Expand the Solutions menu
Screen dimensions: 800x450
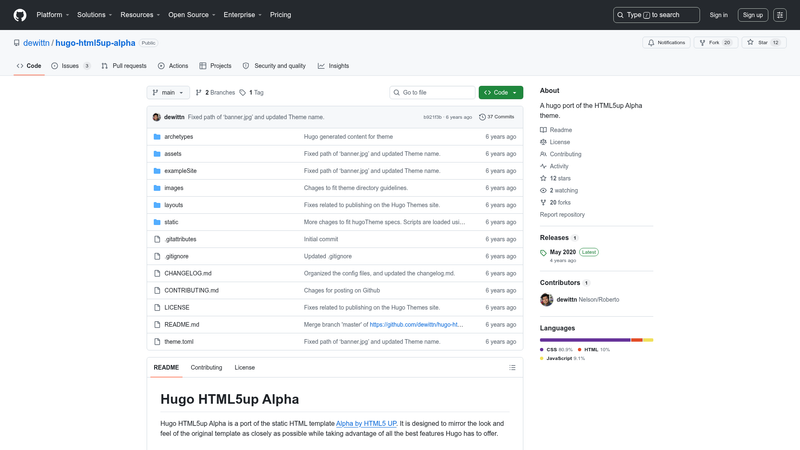pyautogui.click(x=94, y=15)
